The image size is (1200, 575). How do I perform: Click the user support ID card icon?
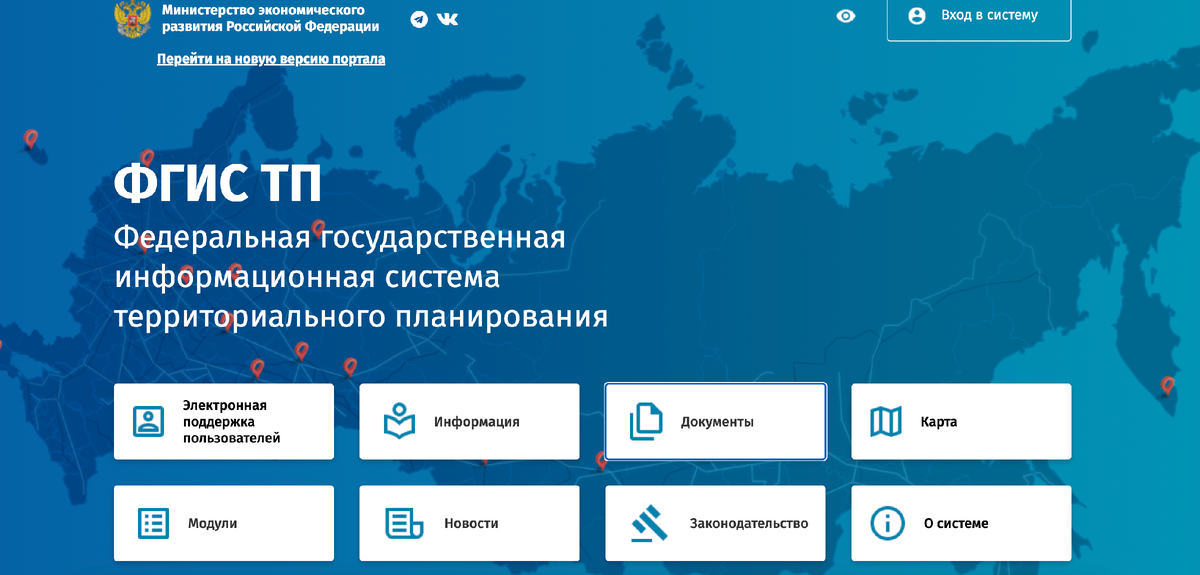point(149,422)
